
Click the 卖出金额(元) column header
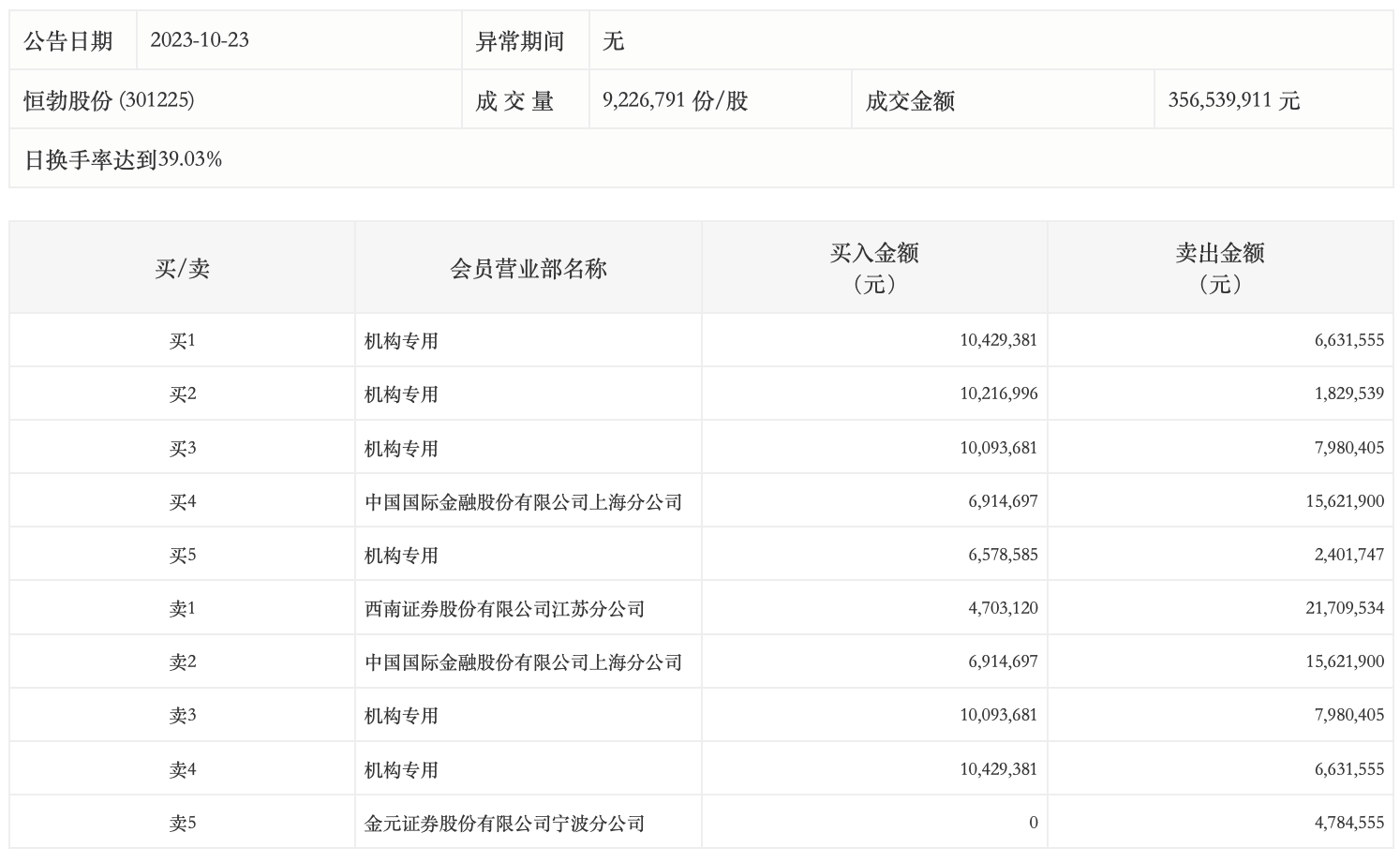pyautogui.click(x=1220, y=268)
